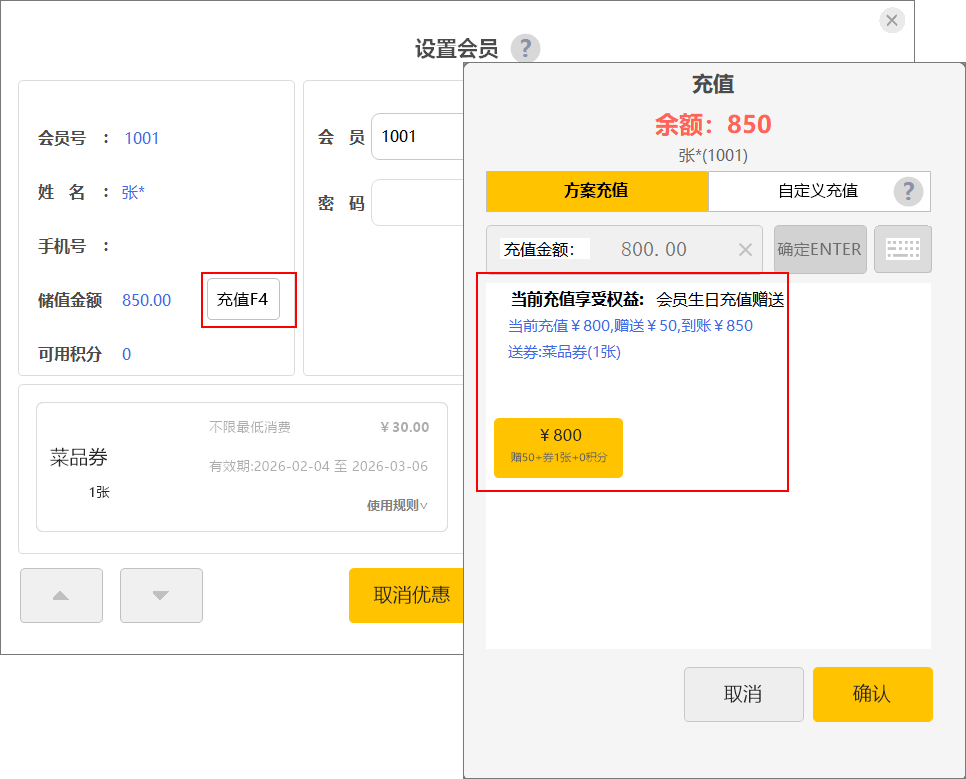Choose the ¥800 recharge plan tile
This screenshot has height=779, width=966.
coord(558,447)
